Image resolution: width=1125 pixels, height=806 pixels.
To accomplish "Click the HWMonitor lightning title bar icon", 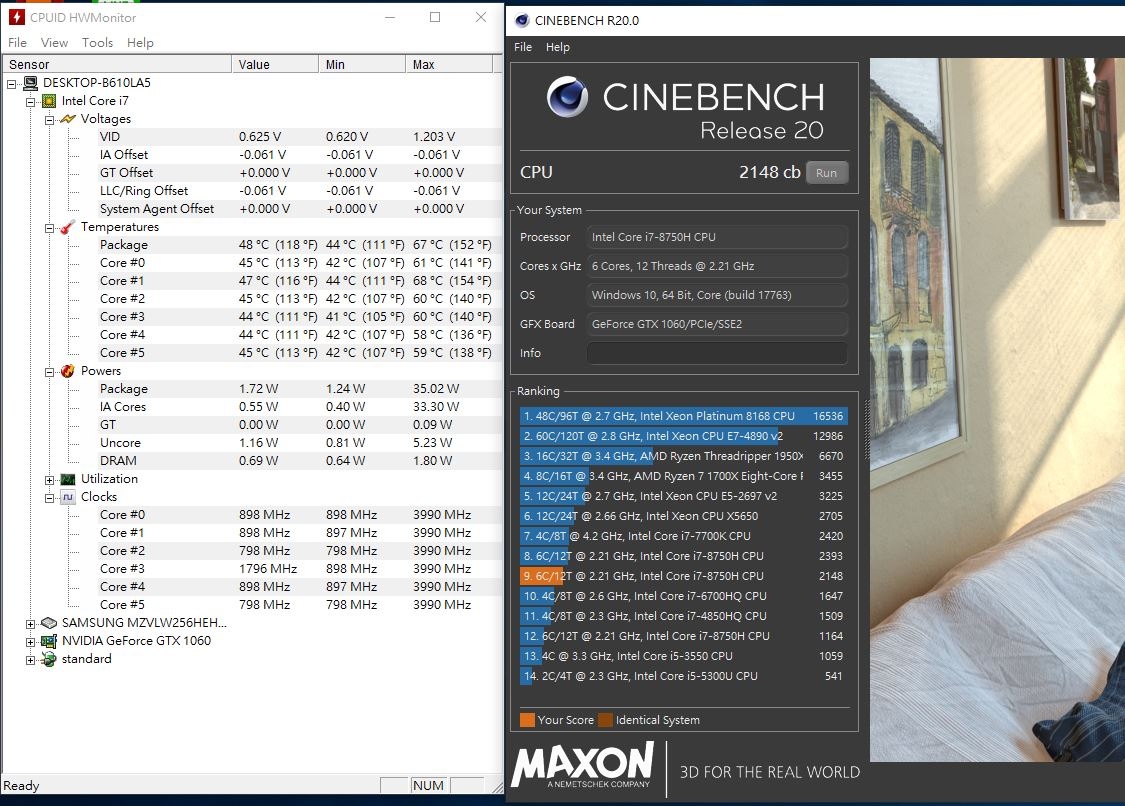I will click(16, 17).
